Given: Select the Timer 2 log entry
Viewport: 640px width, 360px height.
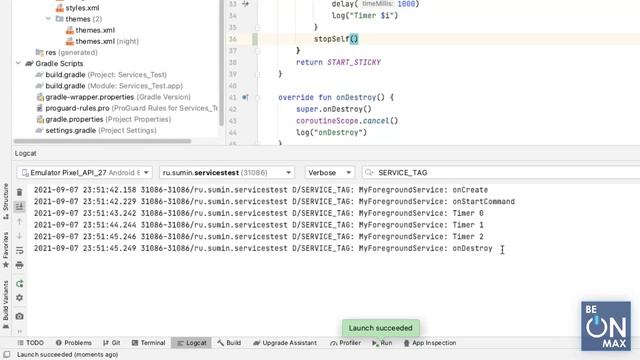Looking at the screenshot, I should (259, 236).
